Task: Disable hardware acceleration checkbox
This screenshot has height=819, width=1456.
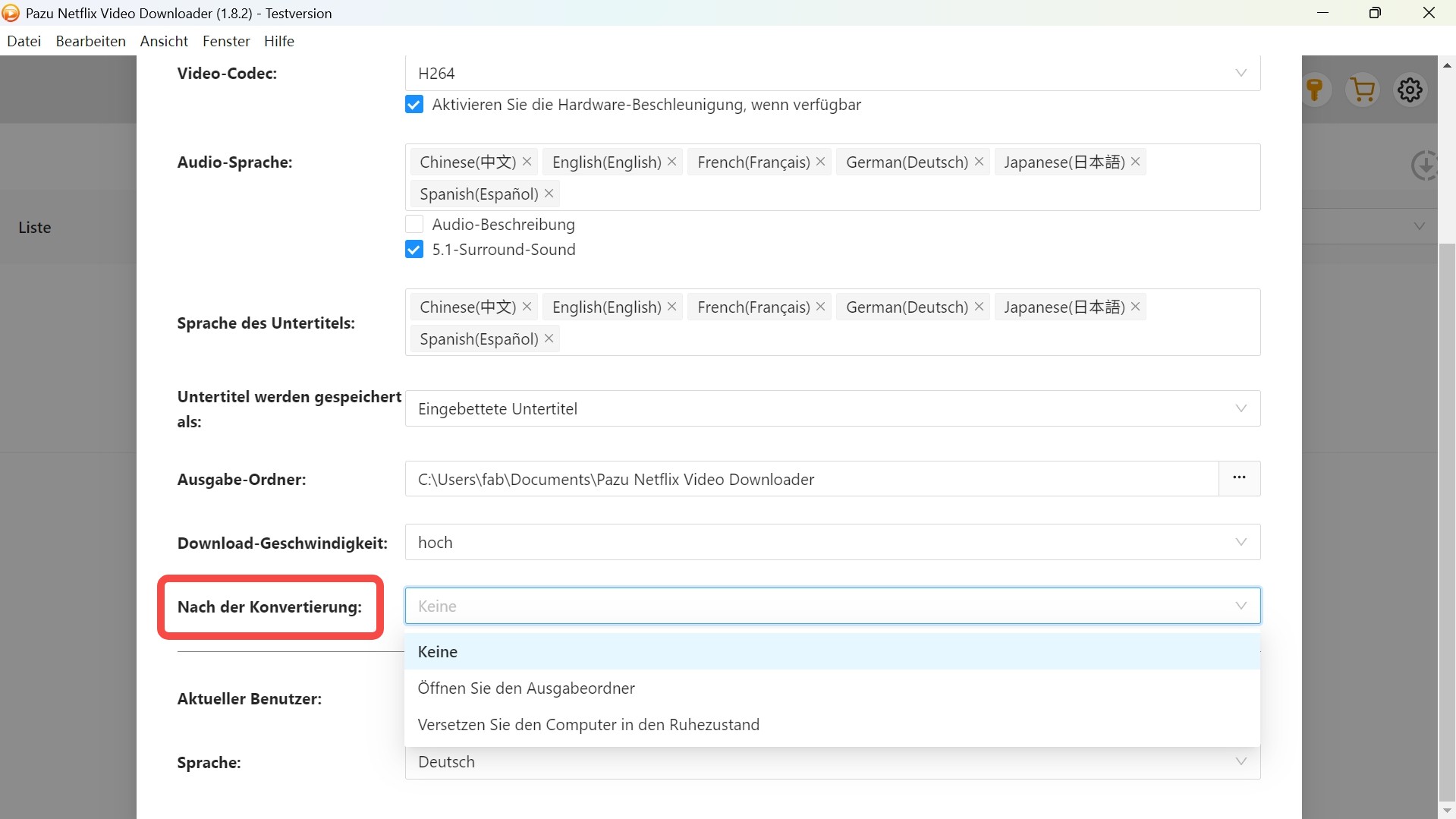Action: [x=414, y=105]
